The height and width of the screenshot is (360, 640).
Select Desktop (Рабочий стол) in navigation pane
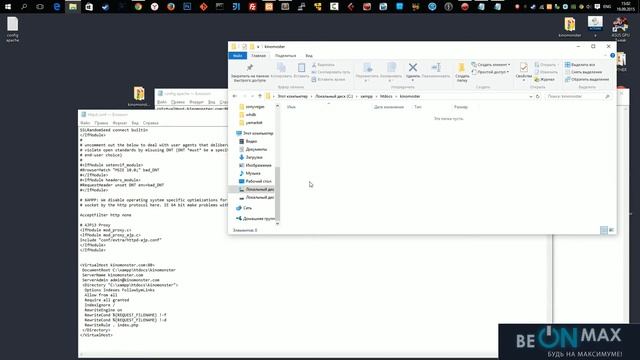255,181
